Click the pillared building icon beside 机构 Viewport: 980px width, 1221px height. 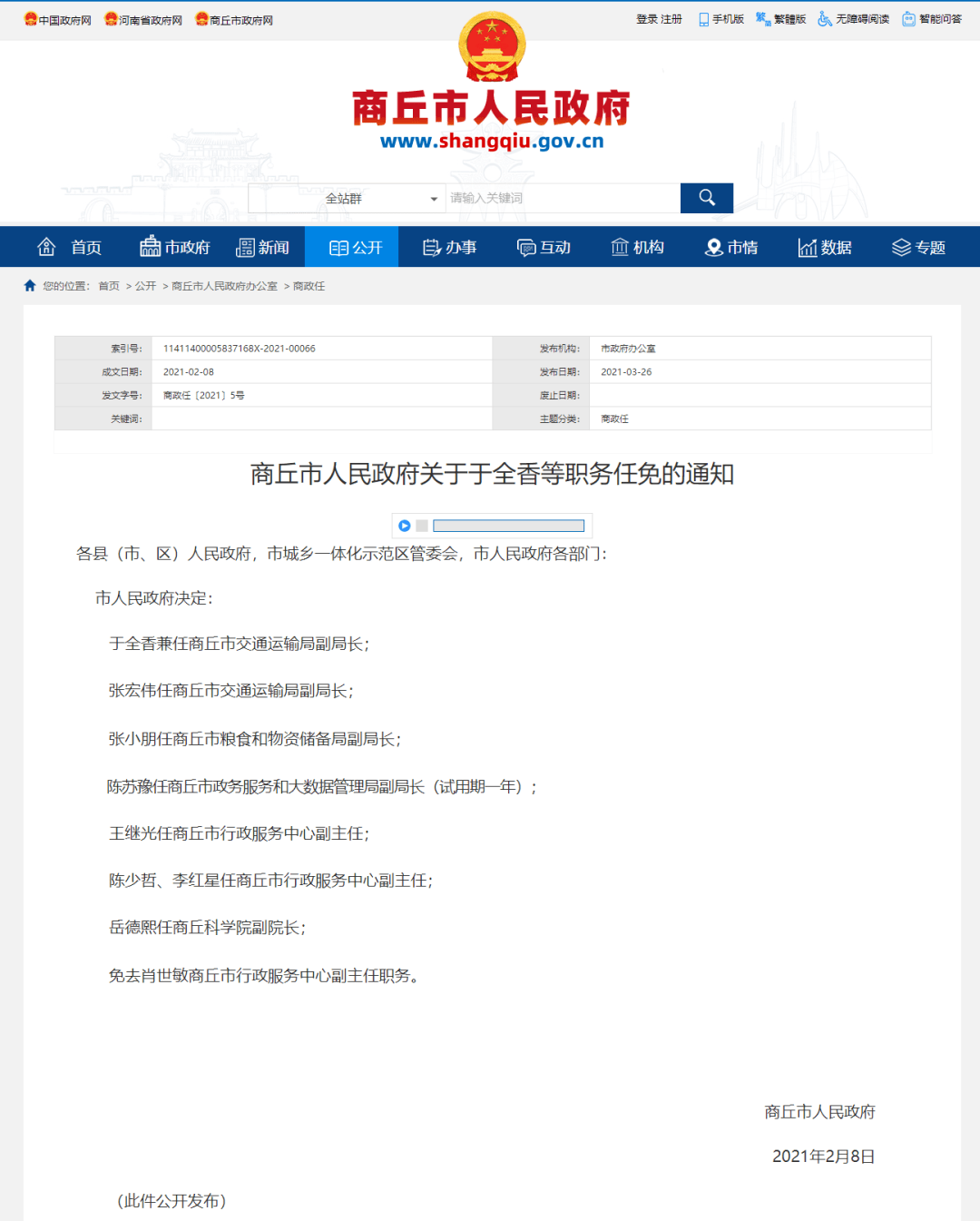point(620,247)
